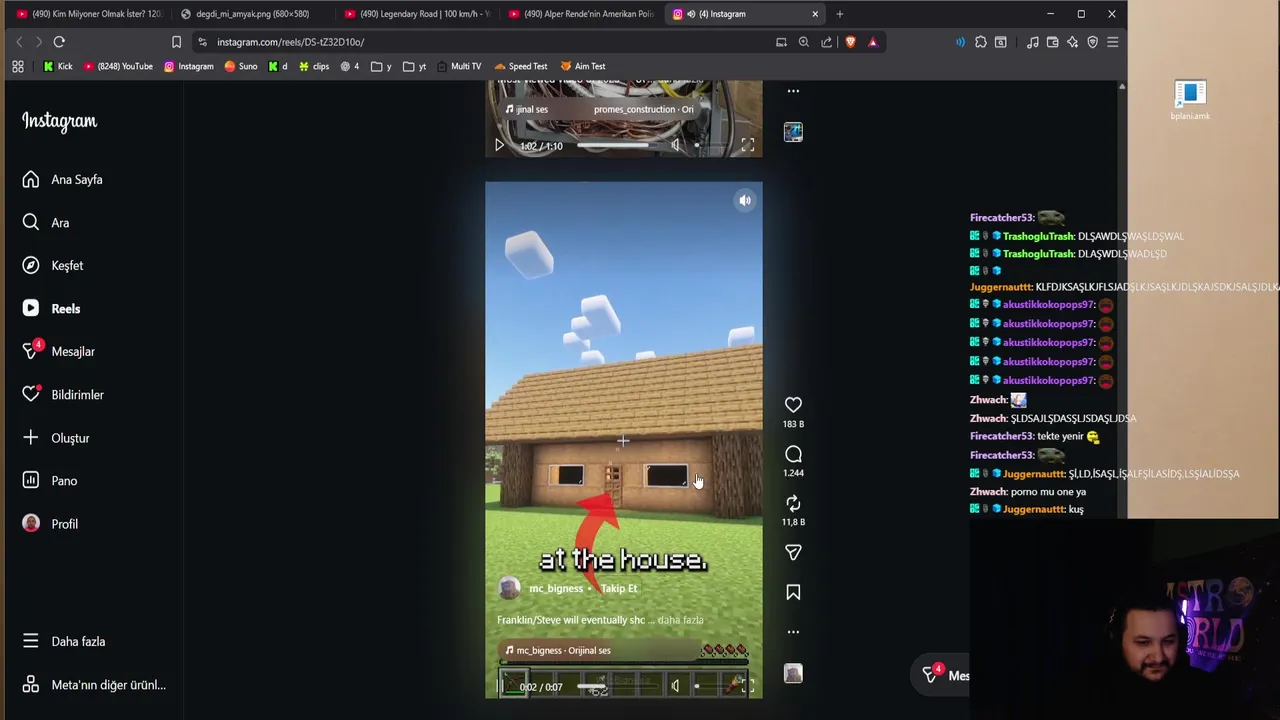Open Kick bookmark
This screenshot has height=720, width=1280.
57,66
